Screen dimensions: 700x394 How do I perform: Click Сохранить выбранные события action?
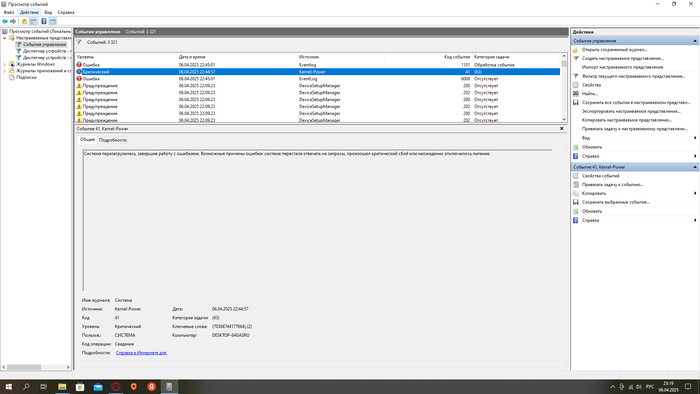(x=616, y=202)
